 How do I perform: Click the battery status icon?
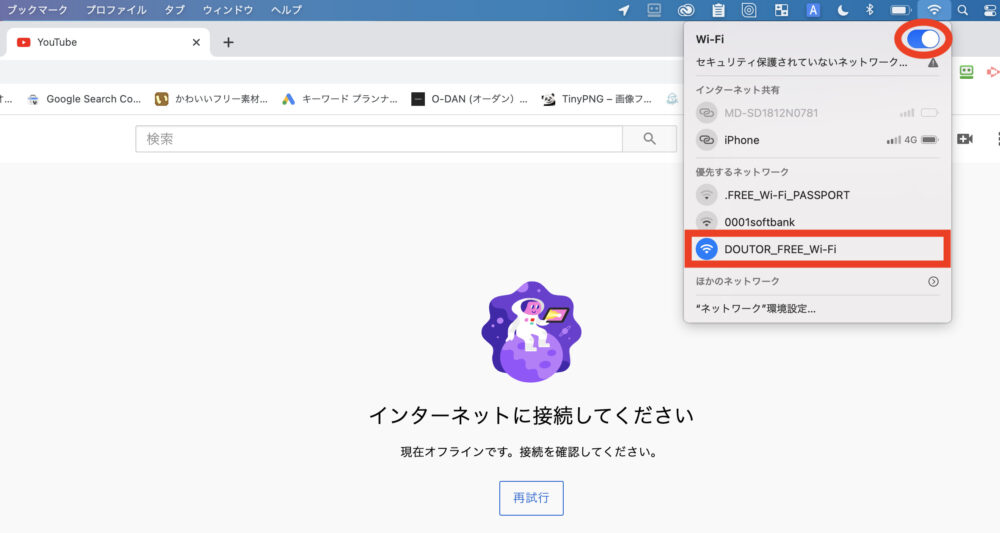(900, 10)
